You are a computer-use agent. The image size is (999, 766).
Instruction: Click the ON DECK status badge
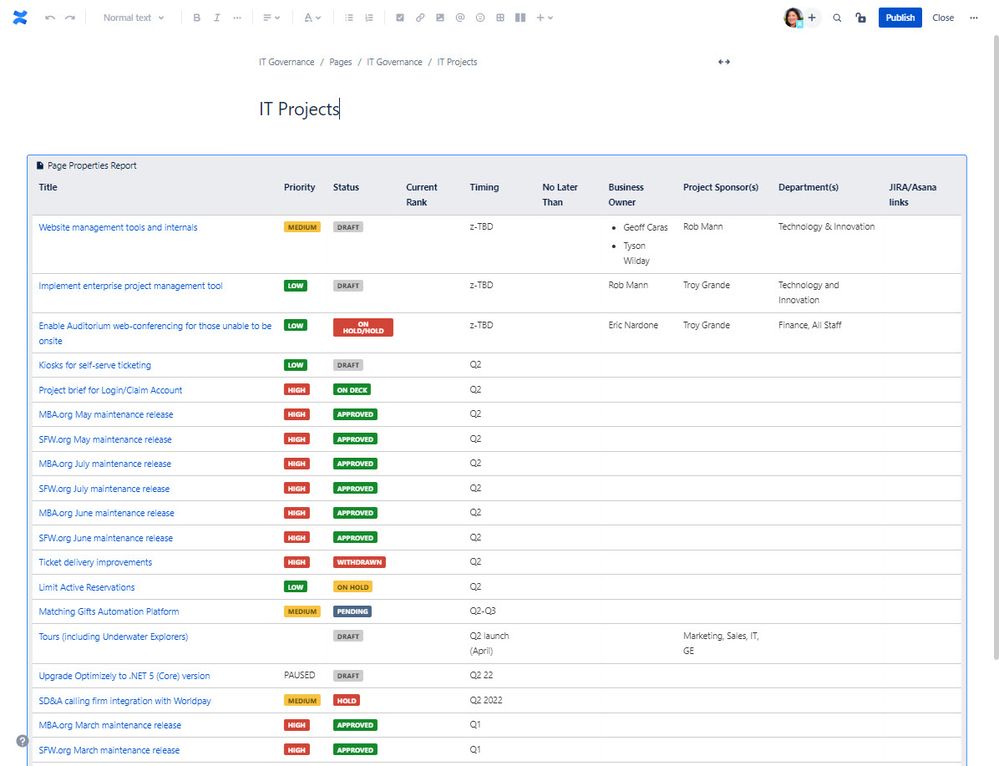352,389
